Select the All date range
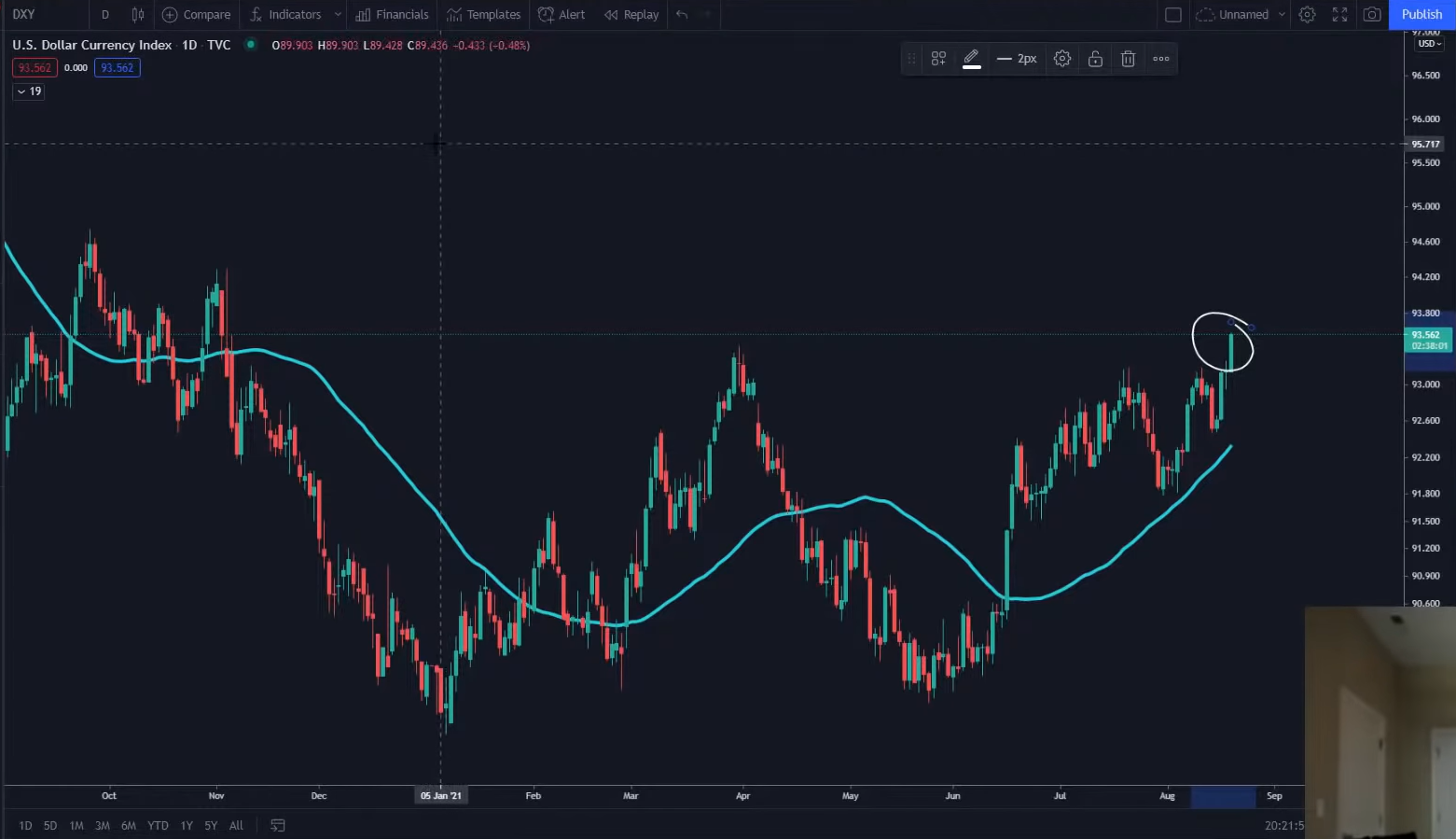Screen dimensions: 1456x839 236,825
